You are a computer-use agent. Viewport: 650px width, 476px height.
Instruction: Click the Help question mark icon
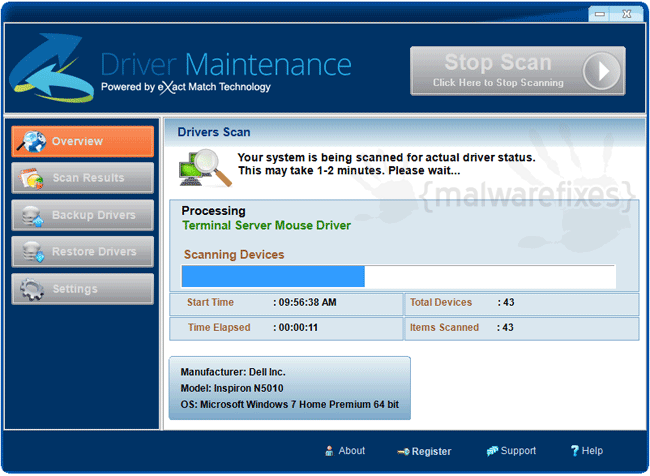click(575, 451)
